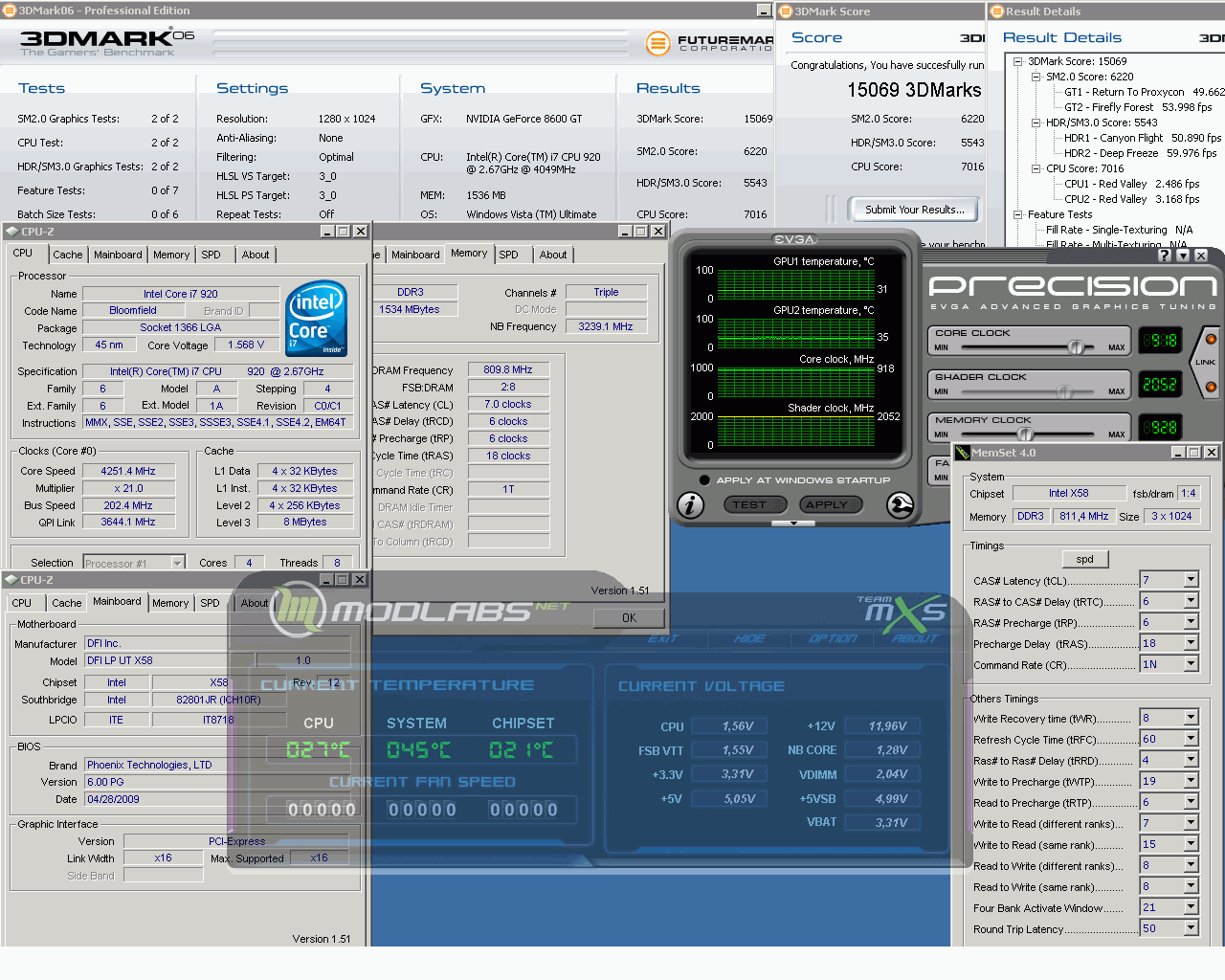
Task: Open CAS# Latency (tCL) dropdown in MemSet
Action: (x=1192, y=580)
